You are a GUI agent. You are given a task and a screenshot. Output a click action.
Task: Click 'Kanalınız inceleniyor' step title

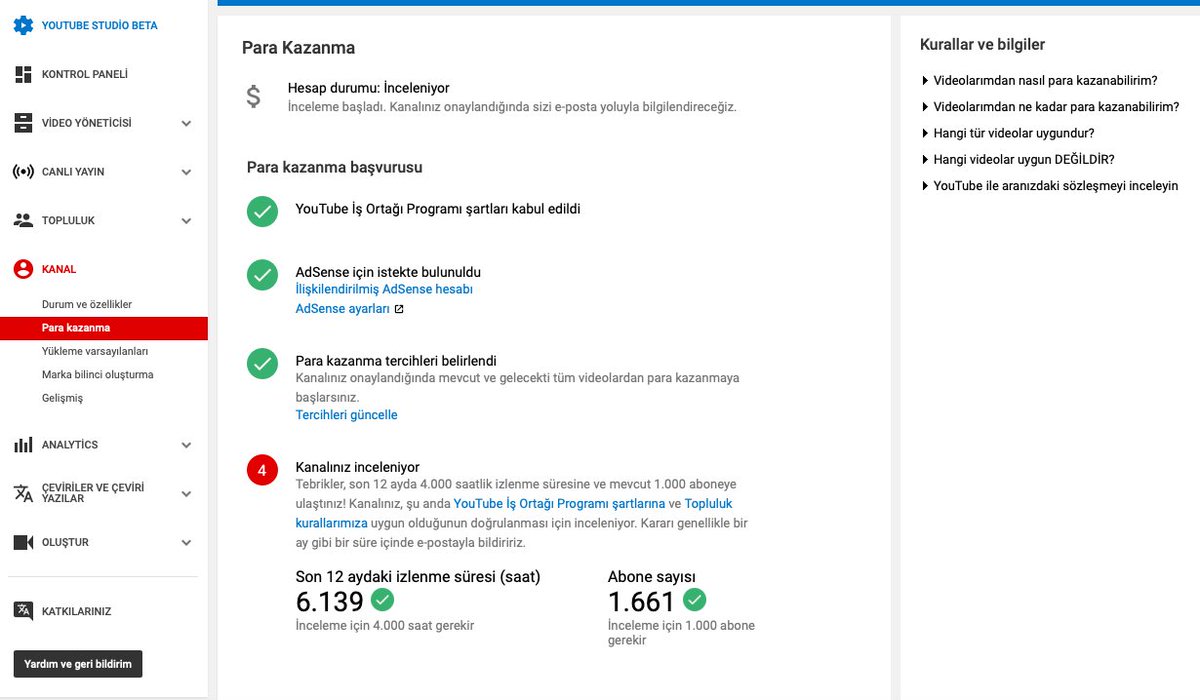(358, 467)
